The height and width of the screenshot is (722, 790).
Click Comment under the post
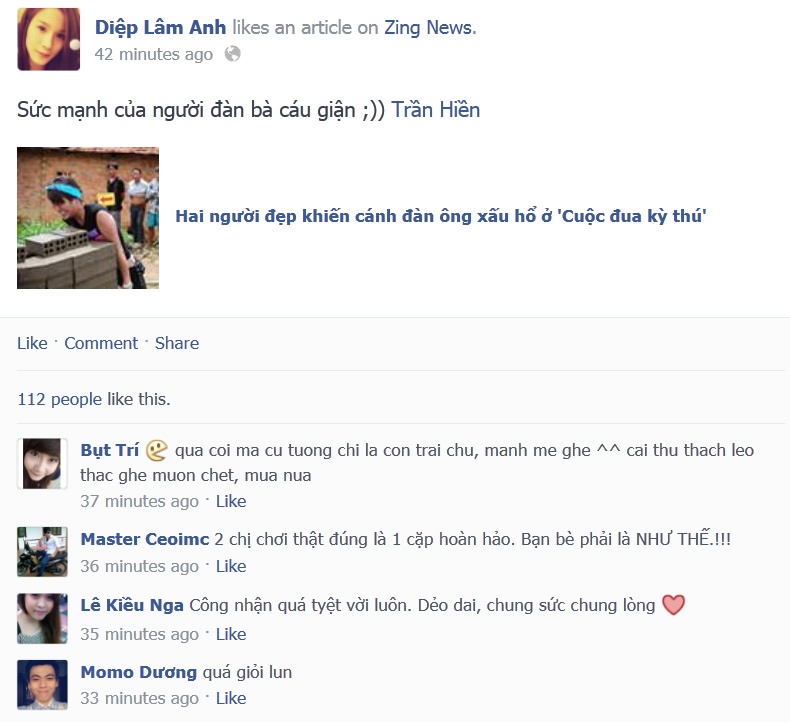point(101,343)
